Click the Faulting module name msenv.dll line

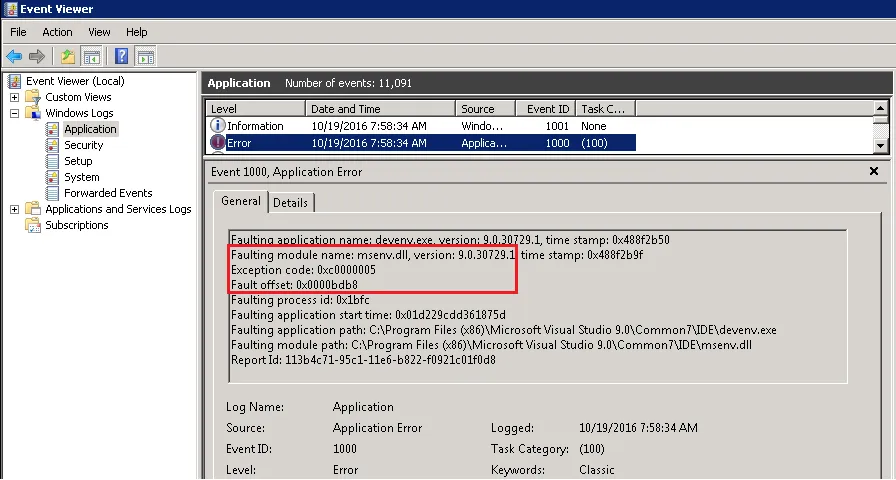pyautogui.click(x=437, y=255)
